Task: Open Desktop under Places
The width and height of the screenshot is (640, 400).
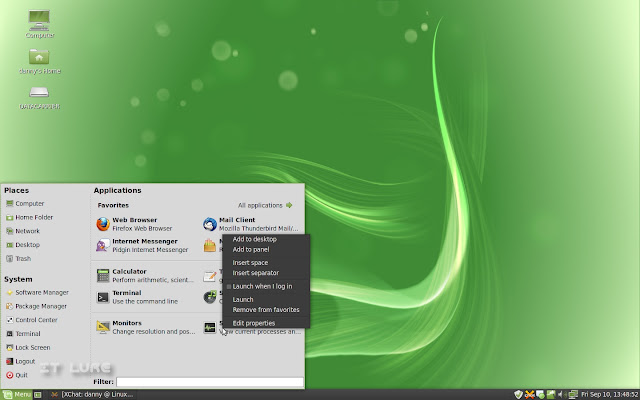Action: pos(23,245)
